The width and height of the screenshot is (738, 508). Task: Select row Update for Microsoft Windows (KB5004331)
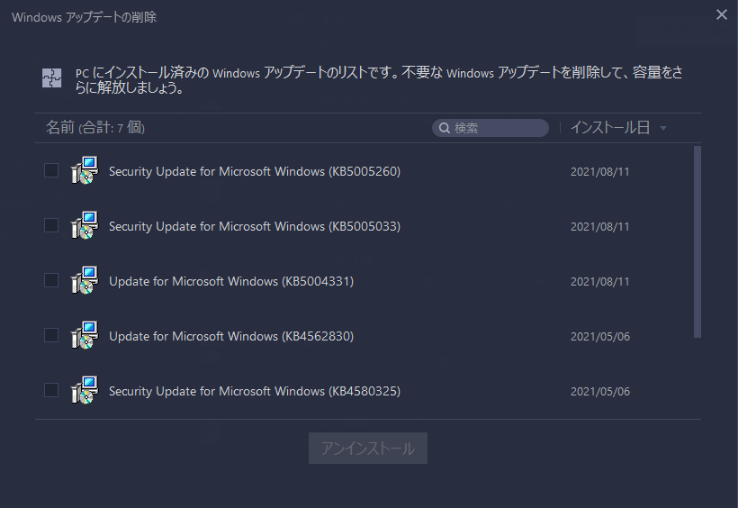(364, 281)
